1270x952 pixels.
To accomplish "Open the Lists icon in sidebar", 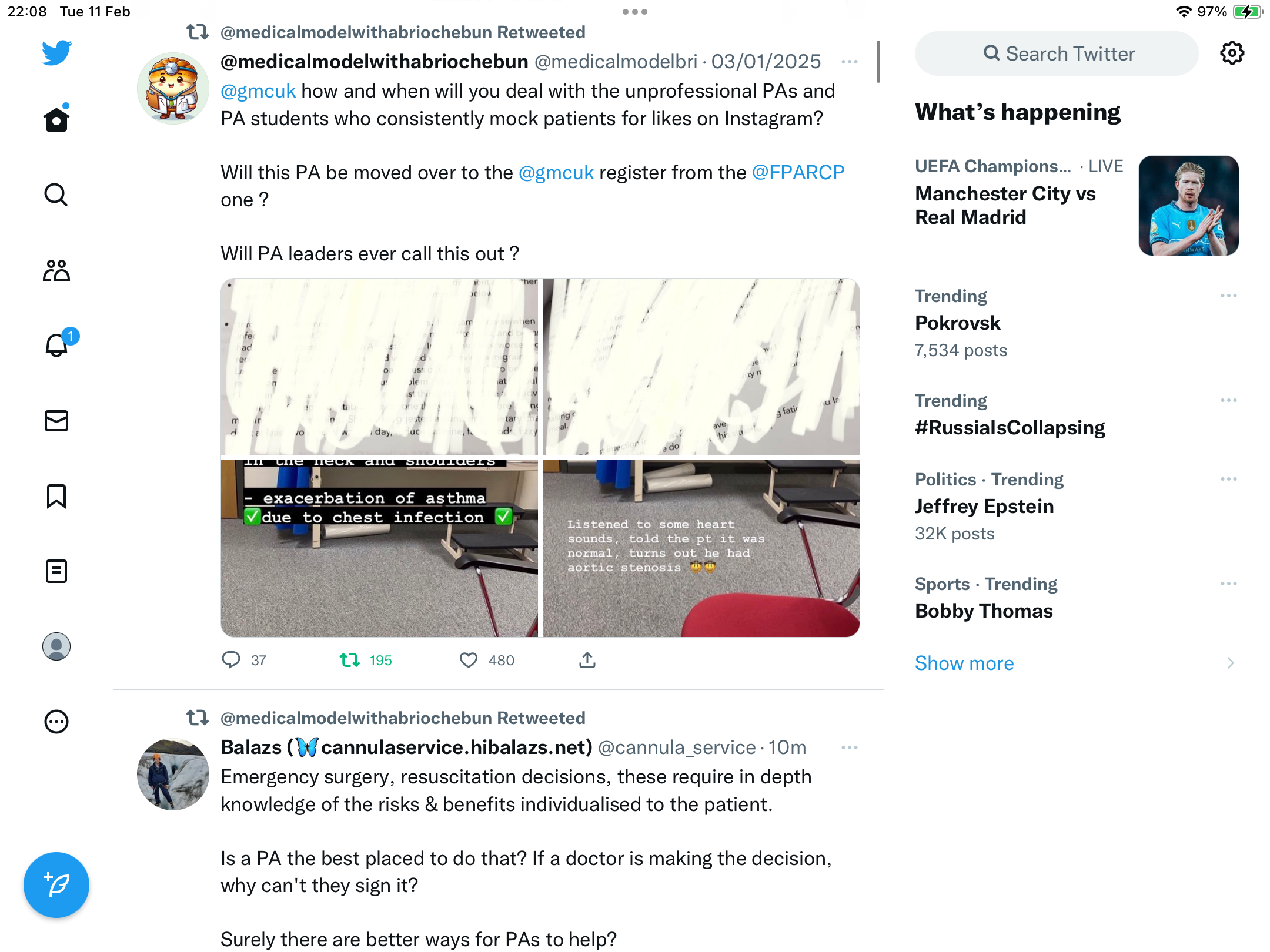I will coord(56,571).
